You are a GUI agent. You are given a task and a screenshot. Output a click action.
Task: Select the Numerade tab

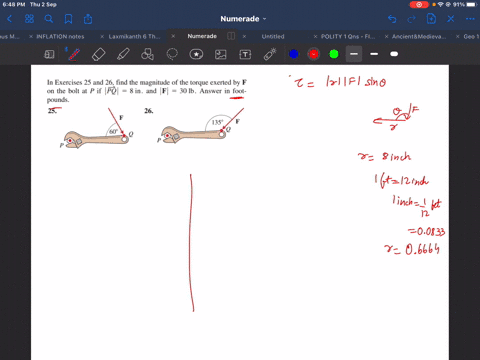202,36
